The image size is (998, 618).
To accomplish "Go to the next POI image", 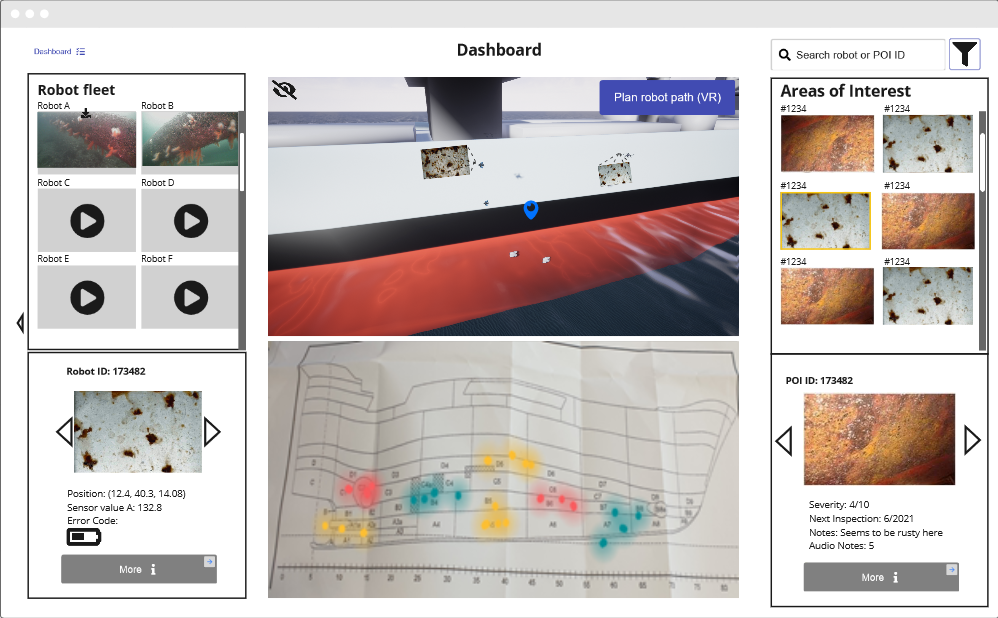I will (971, 440).
